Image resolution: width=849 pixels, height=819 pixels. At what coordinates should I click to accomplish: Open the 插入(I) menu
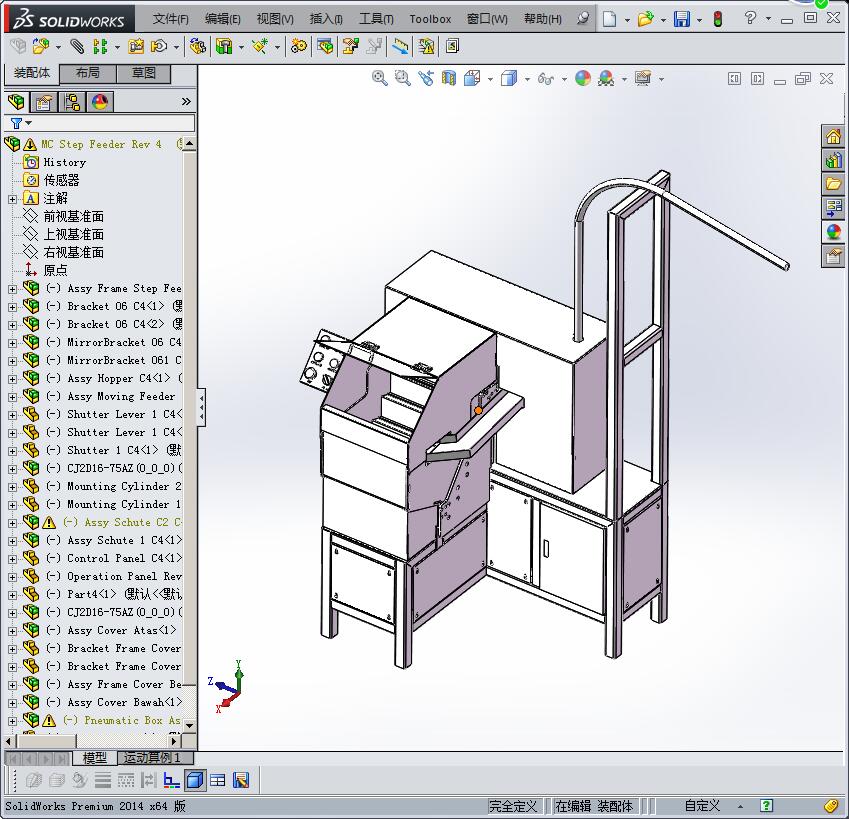tap(326, 19)
